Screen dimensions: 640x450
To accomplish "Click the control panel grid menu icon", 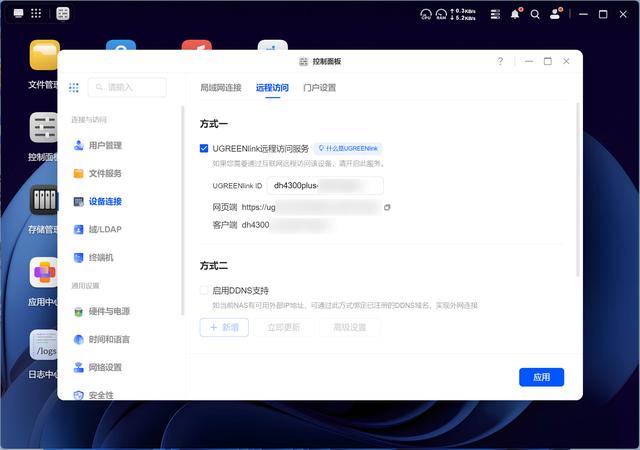I will point(74,87).
